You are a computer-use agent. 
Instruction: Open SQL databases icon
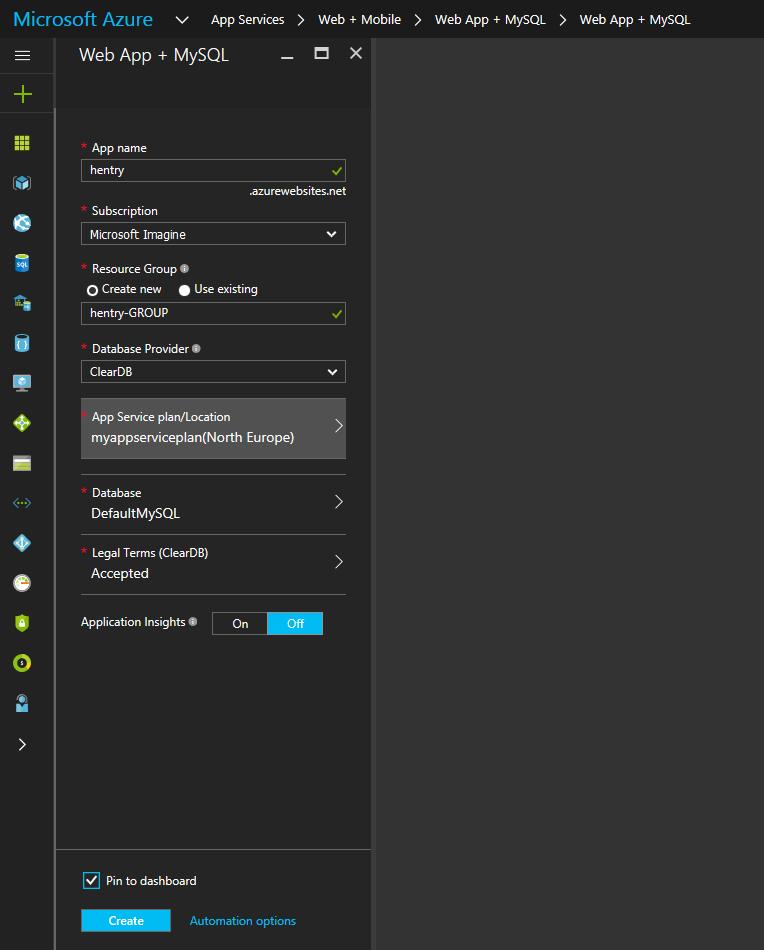point(22,263)
